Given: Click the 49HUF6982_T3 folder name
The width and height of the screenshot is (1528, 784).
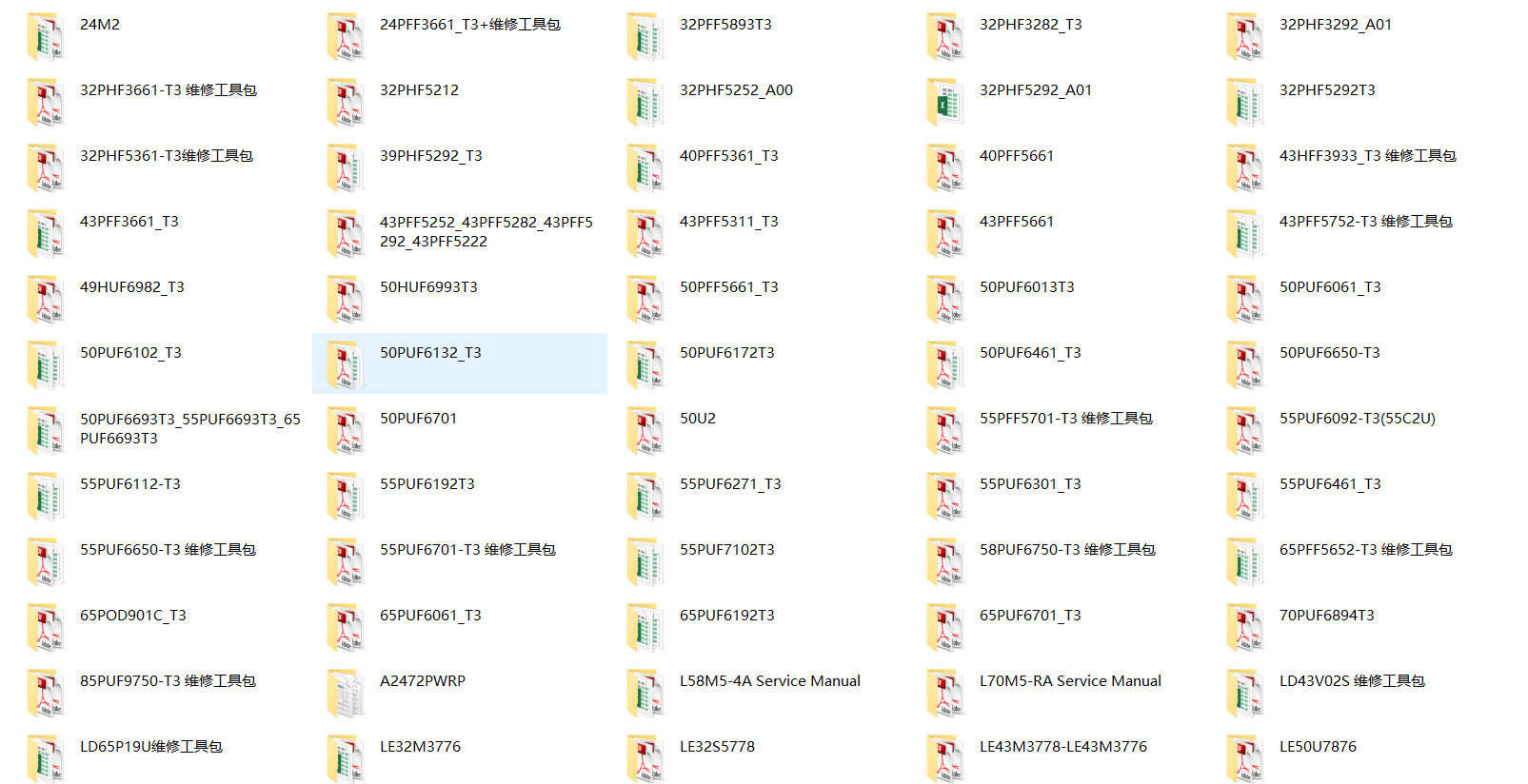Looking at the screenshot, I should point(131,287).
